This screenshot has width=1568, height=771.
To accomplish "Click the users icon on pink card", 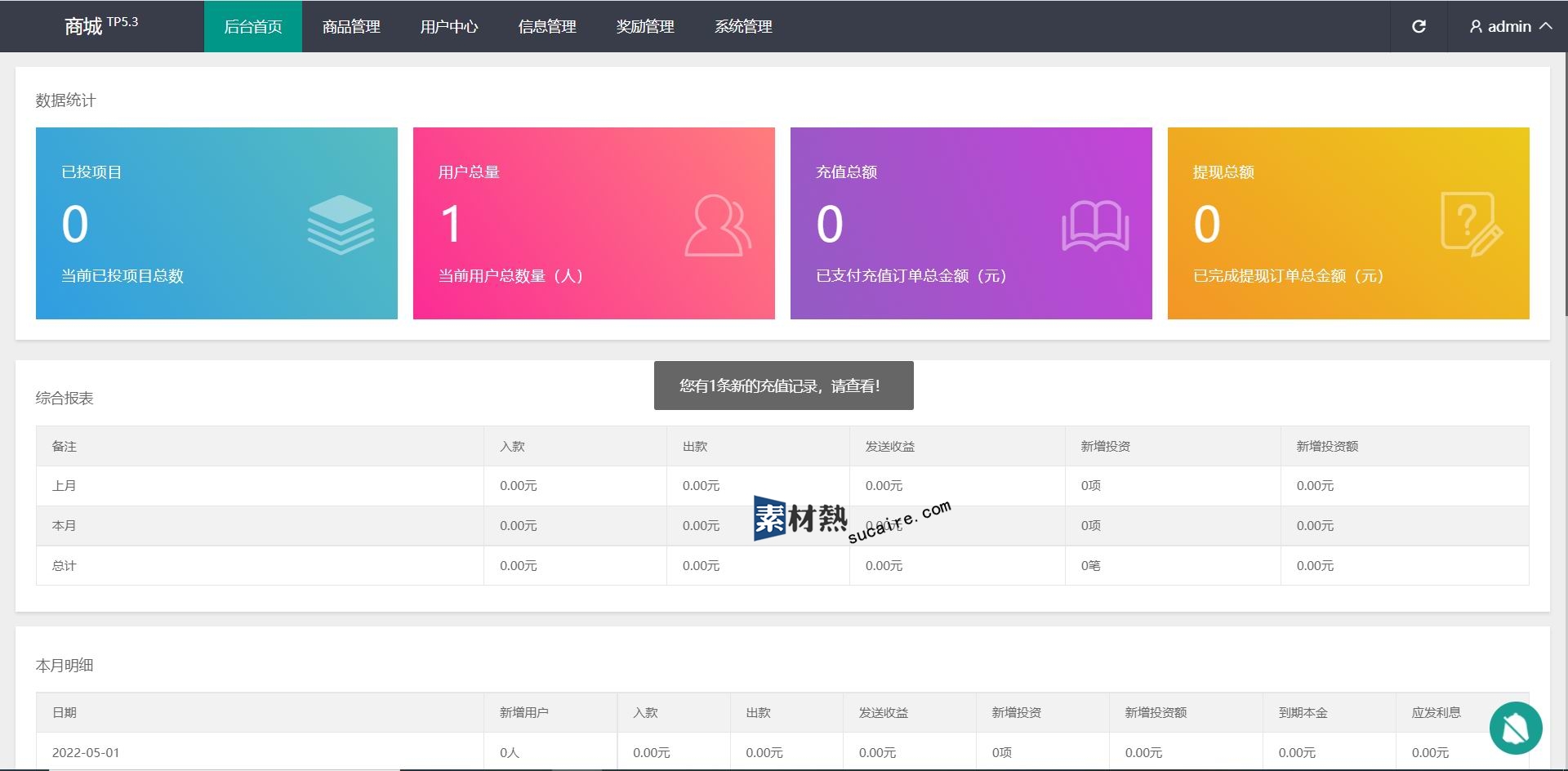I will tap(717, 225).
